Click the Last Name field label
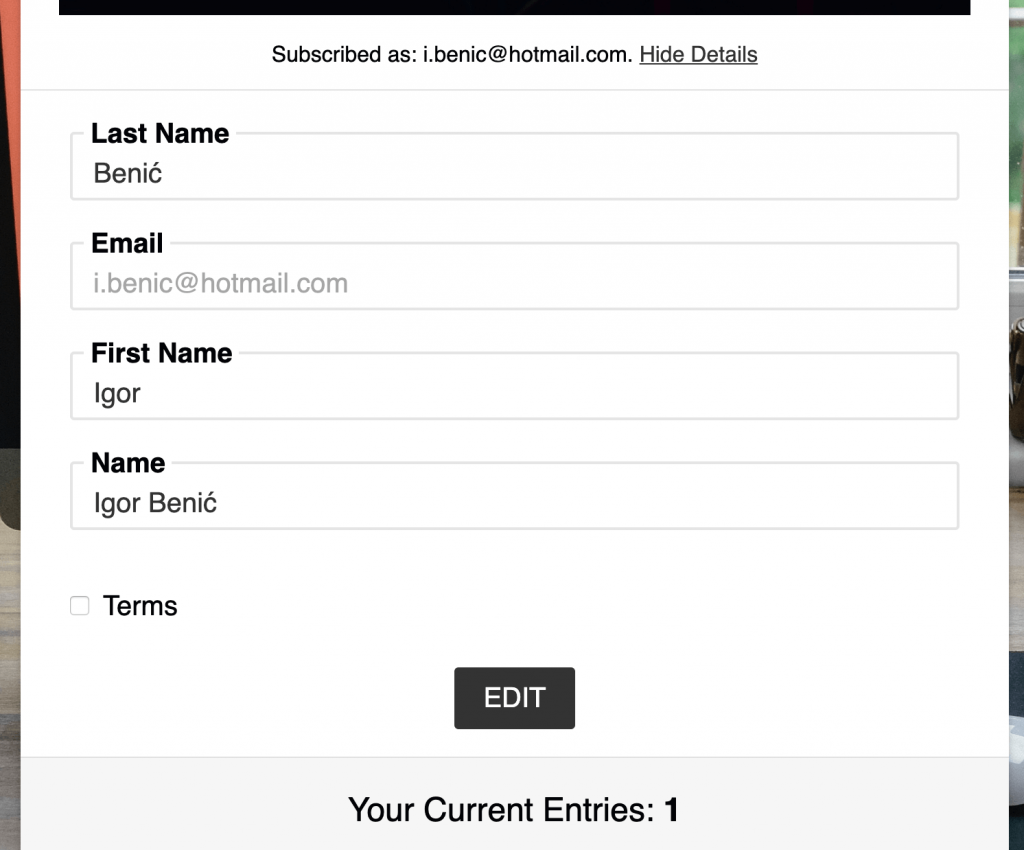 click(x=160, y=133)
